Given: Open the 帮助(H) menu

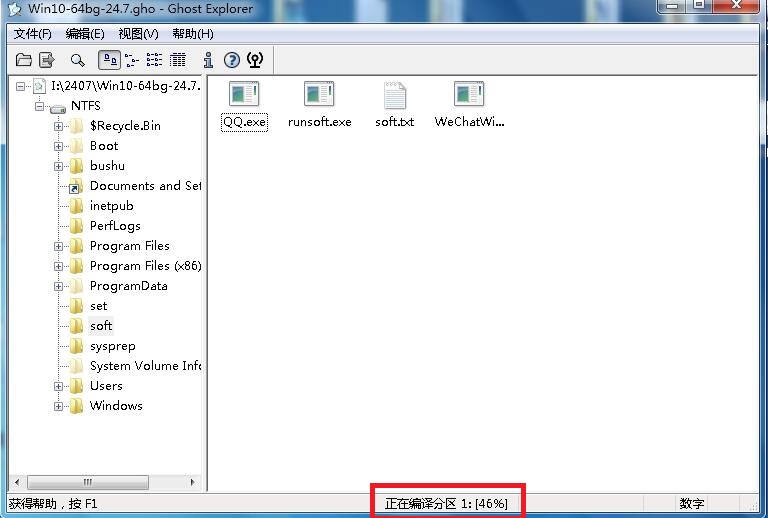Looking at the screenshot, I should click(193, 34).
